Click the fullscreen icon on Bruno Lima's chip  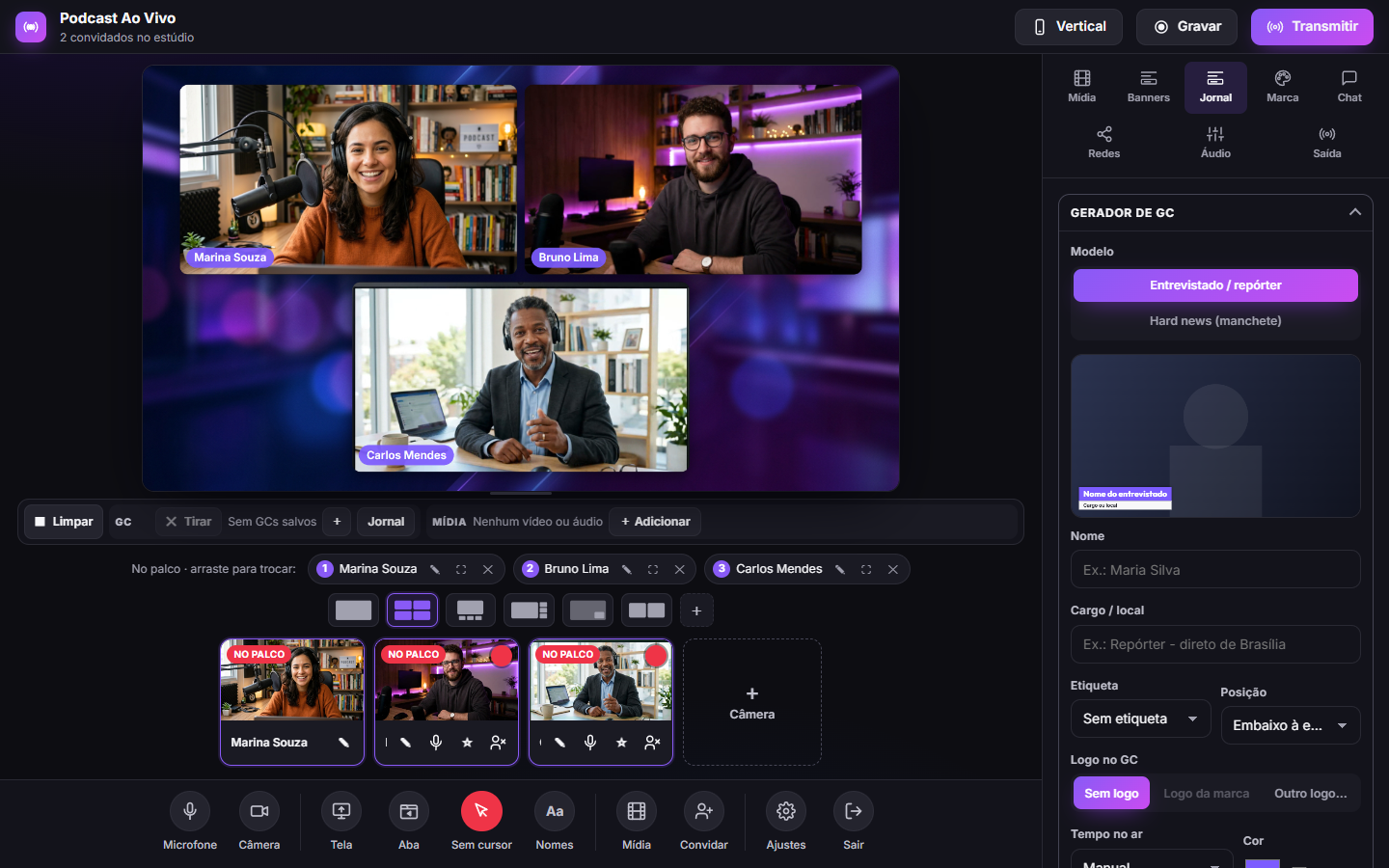pos(653,569)
